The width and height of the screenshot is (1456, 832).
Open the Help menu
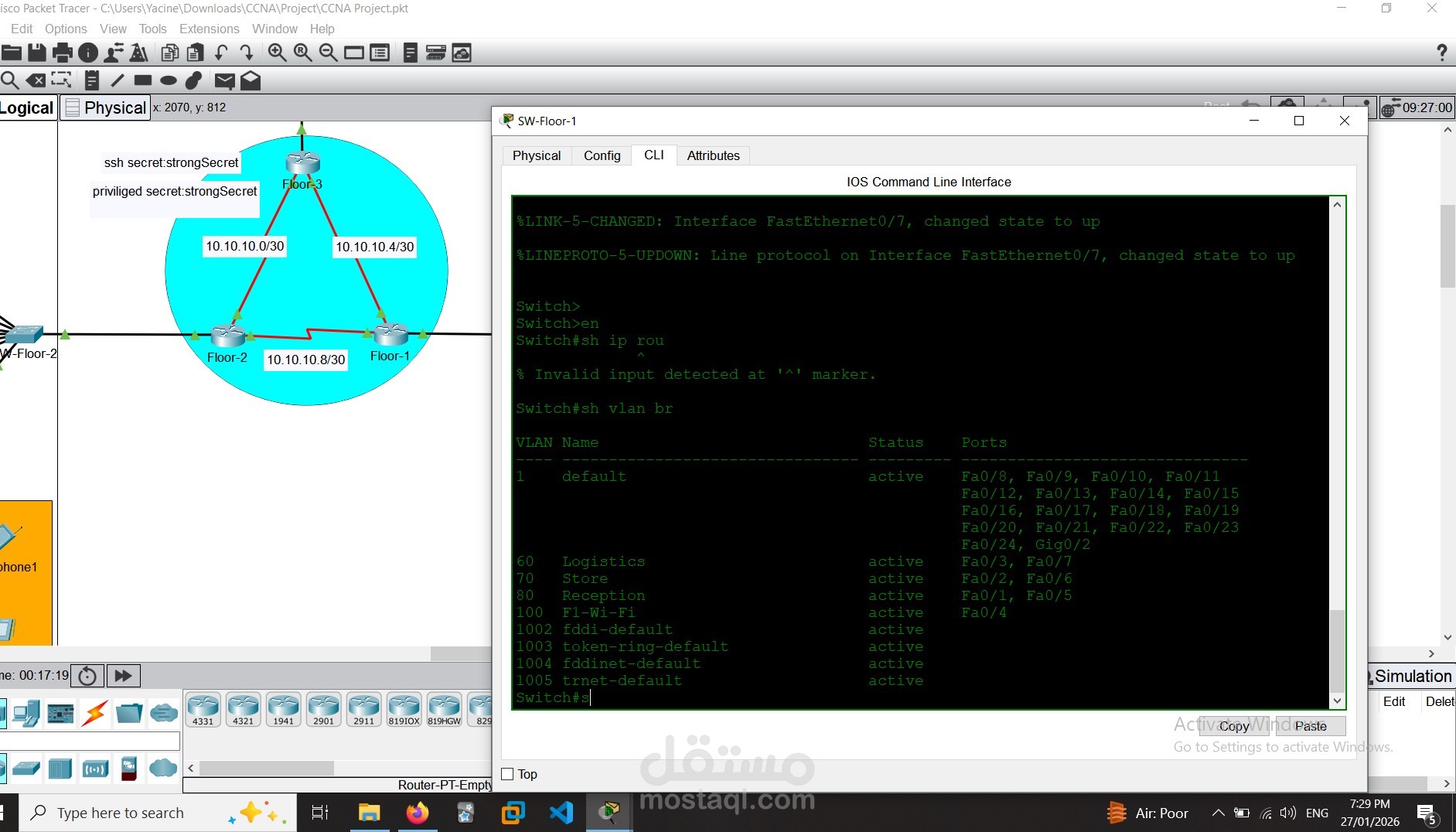click(x=322, y=29)
